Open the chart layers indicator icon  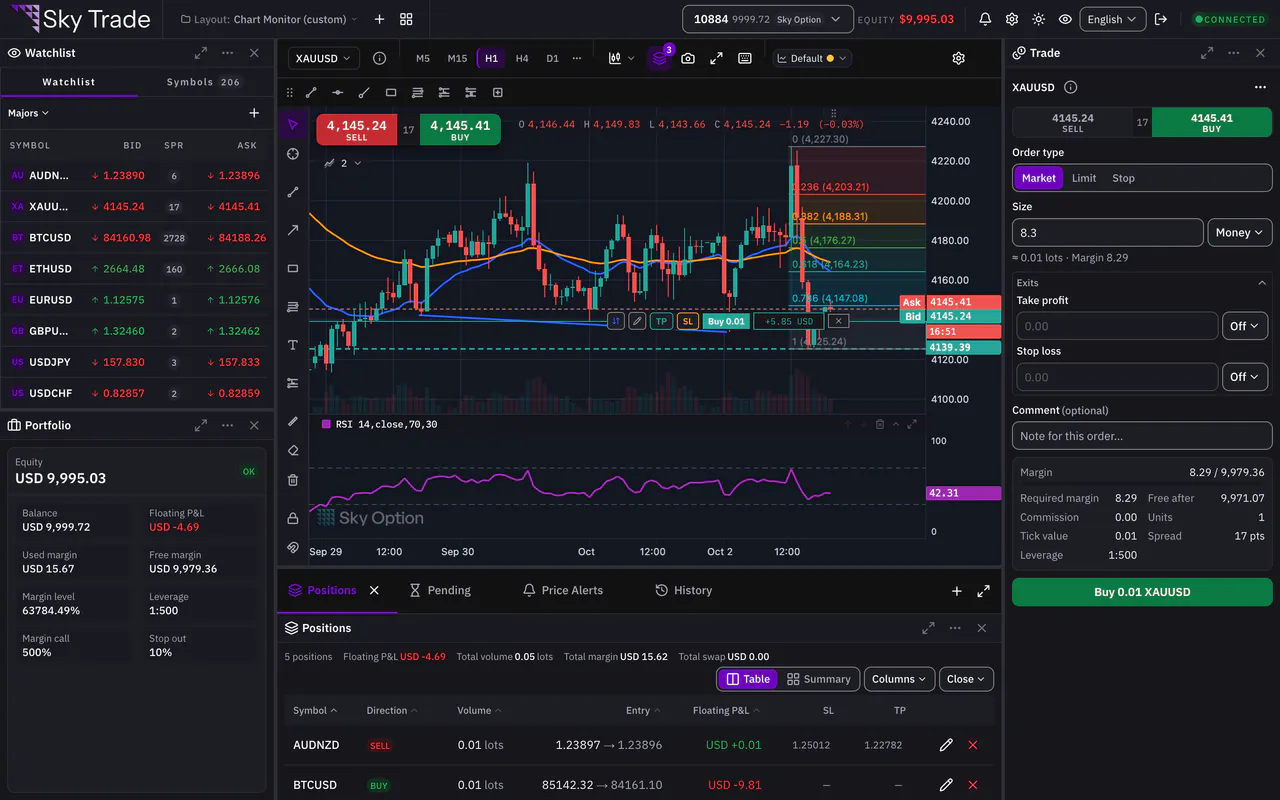coord(659,59)
